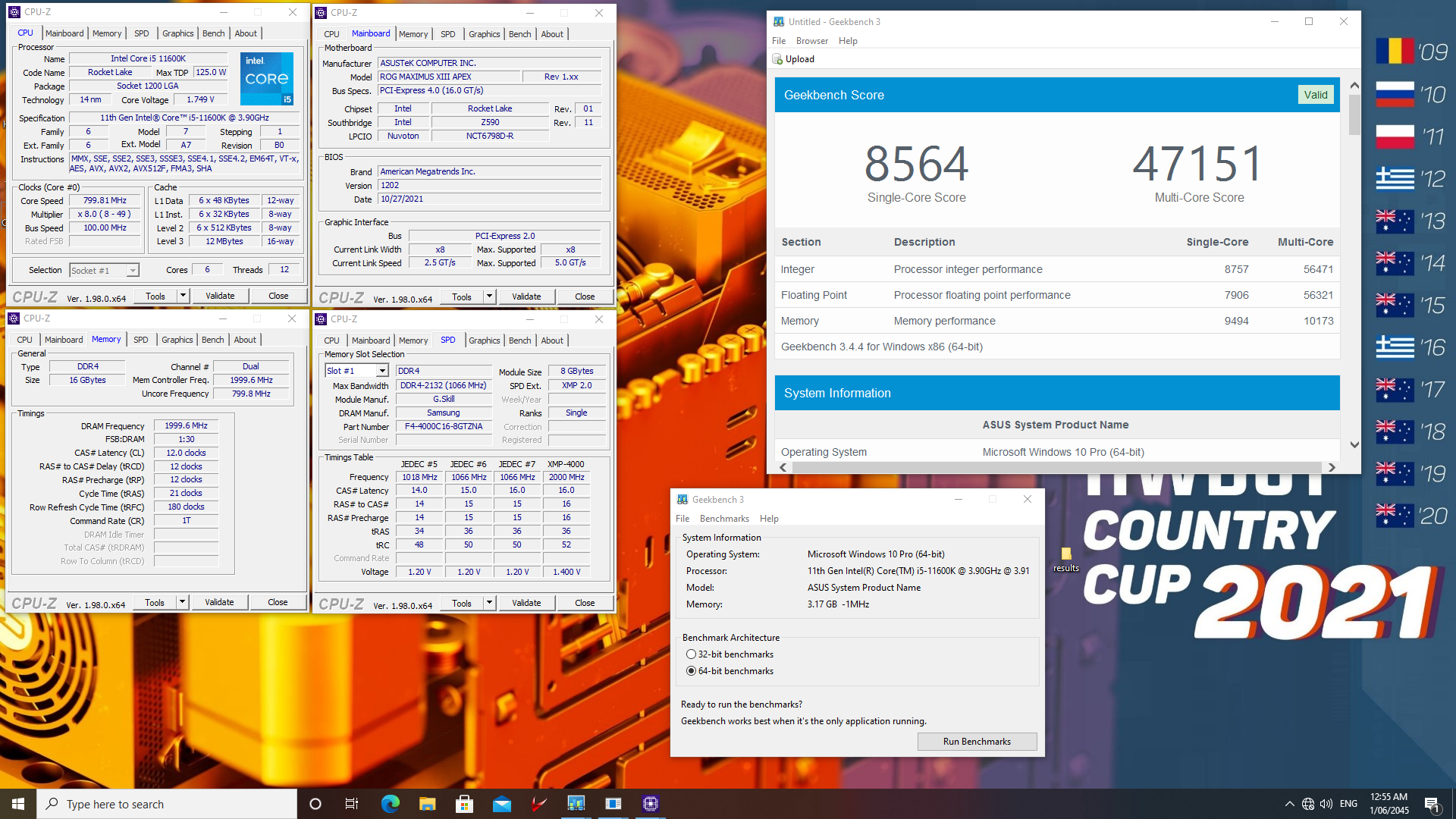Screen dimensions: 1456x819
Task: Open the volume control in system tray
Action: pos(1326,804)
